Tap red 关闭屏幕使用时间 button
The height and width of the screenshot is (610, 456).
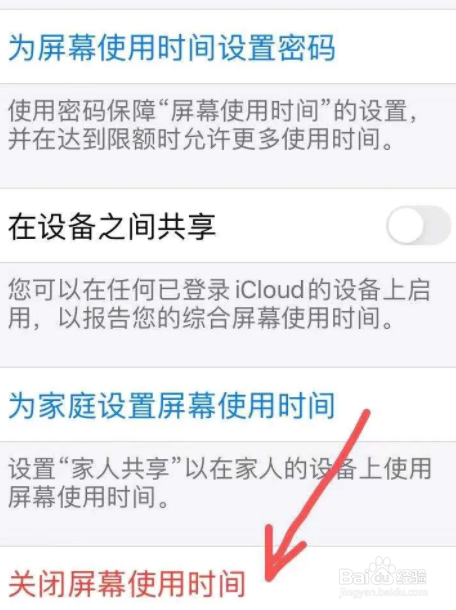click(127, 583)
